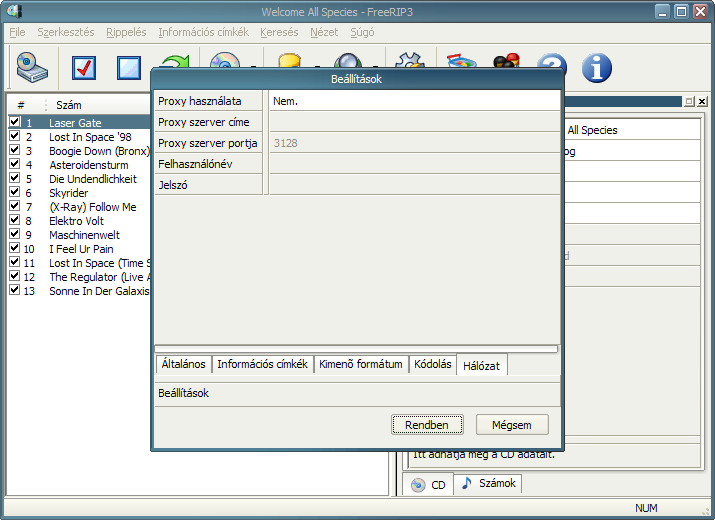Uncheck track 8 Elektro Volt
The image size is (715, 520).
click(x=15, y=220)
